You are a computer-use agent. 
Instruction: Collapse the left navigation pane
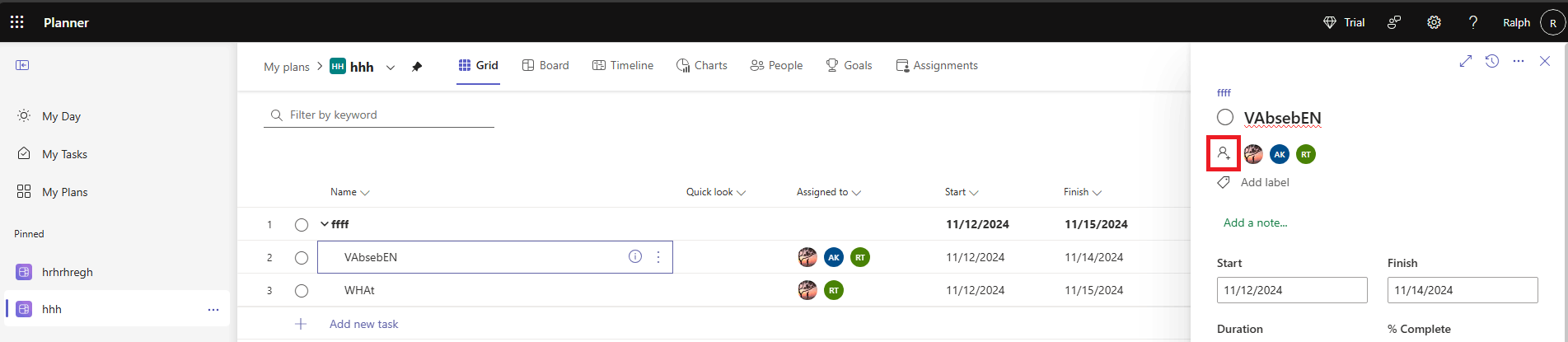click(22, 65)
